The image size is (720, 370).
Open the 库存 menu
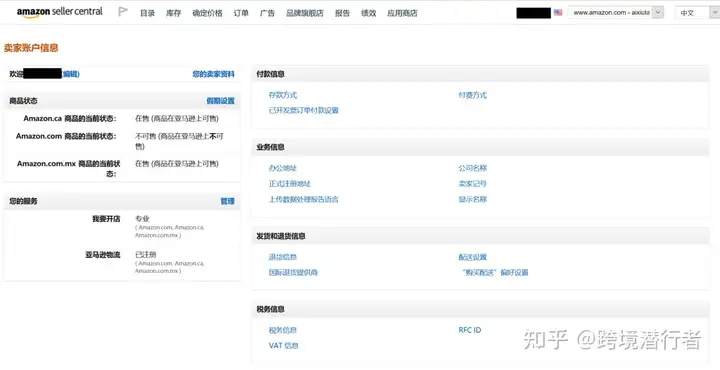coord(174,13)
